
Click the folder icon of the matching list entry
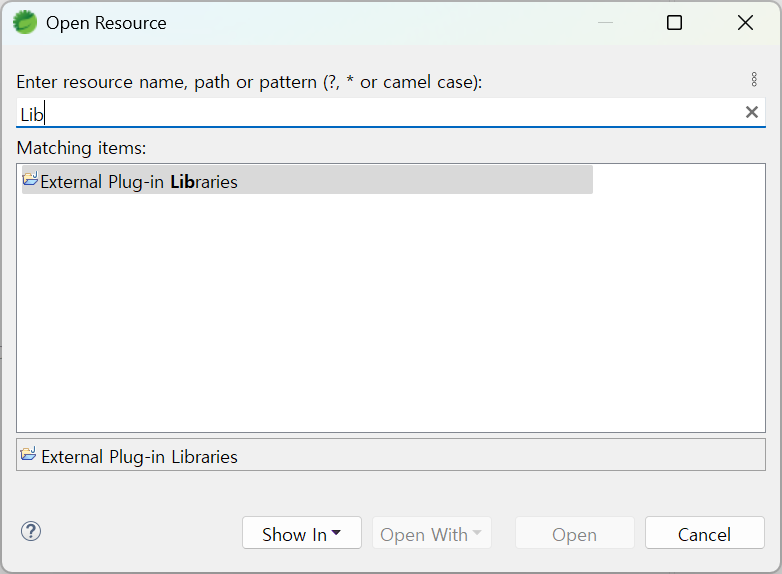click(30, 179)
